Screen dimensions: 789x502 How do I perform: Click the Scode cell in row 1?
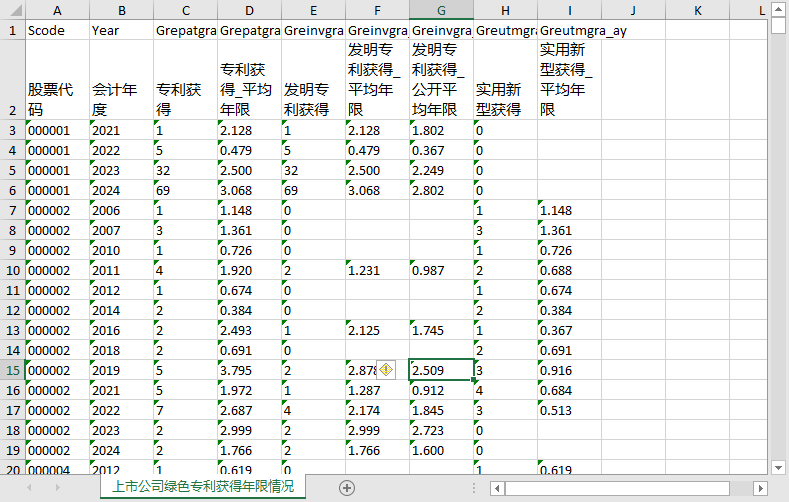pos(57,30)
